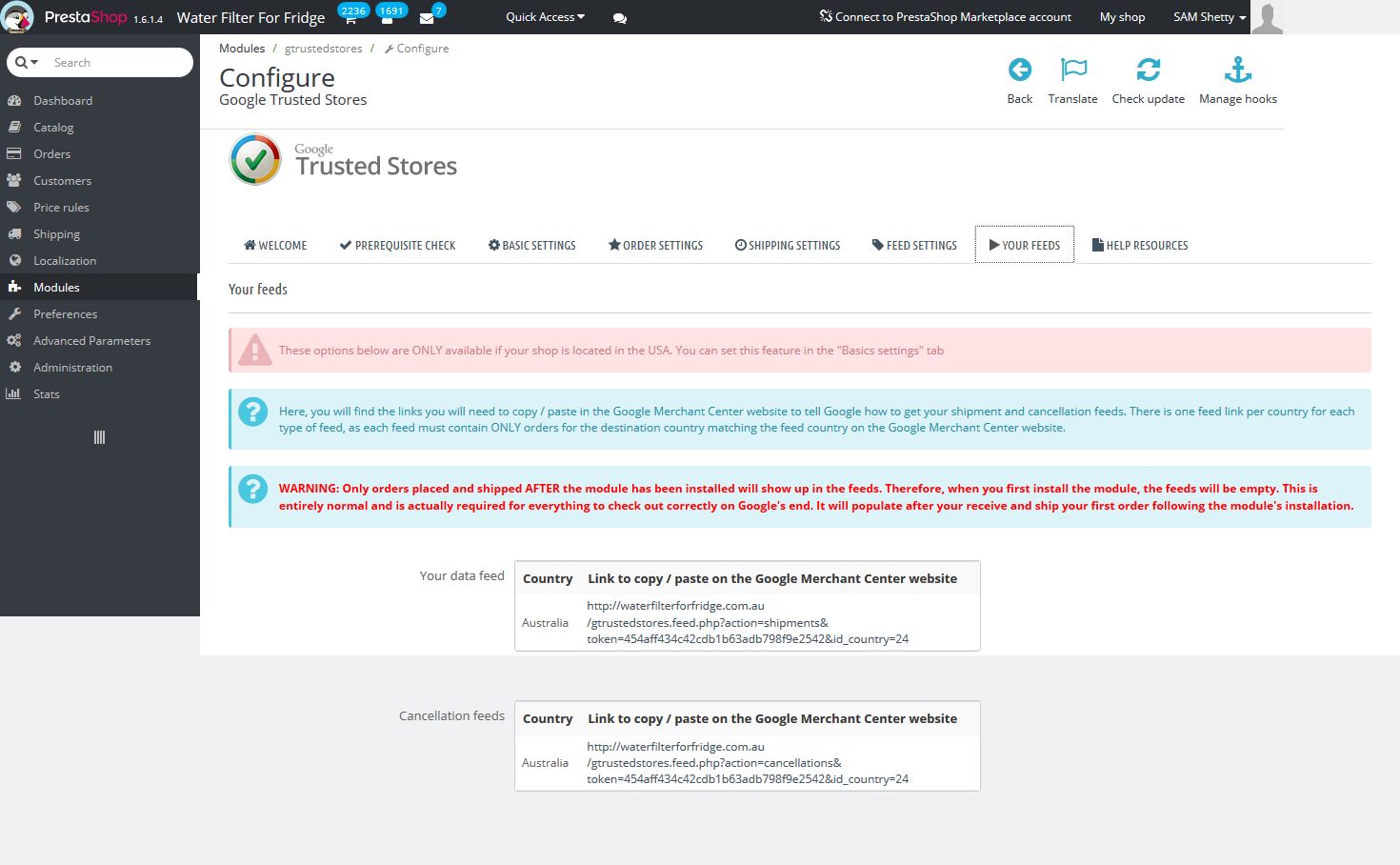Open the SAM Shetty user dropdown
1400x865 pixels.
pos(1209,17)
